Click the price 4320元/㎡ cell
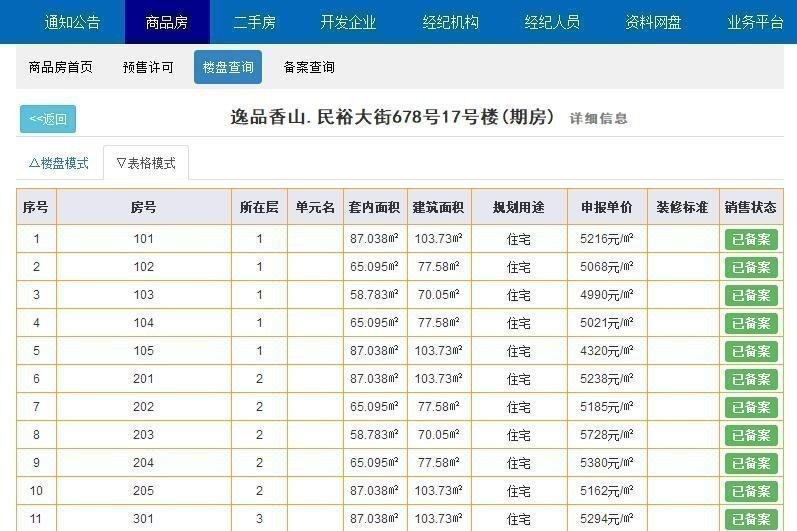The image size is (797, 531). tap(607, 351)
